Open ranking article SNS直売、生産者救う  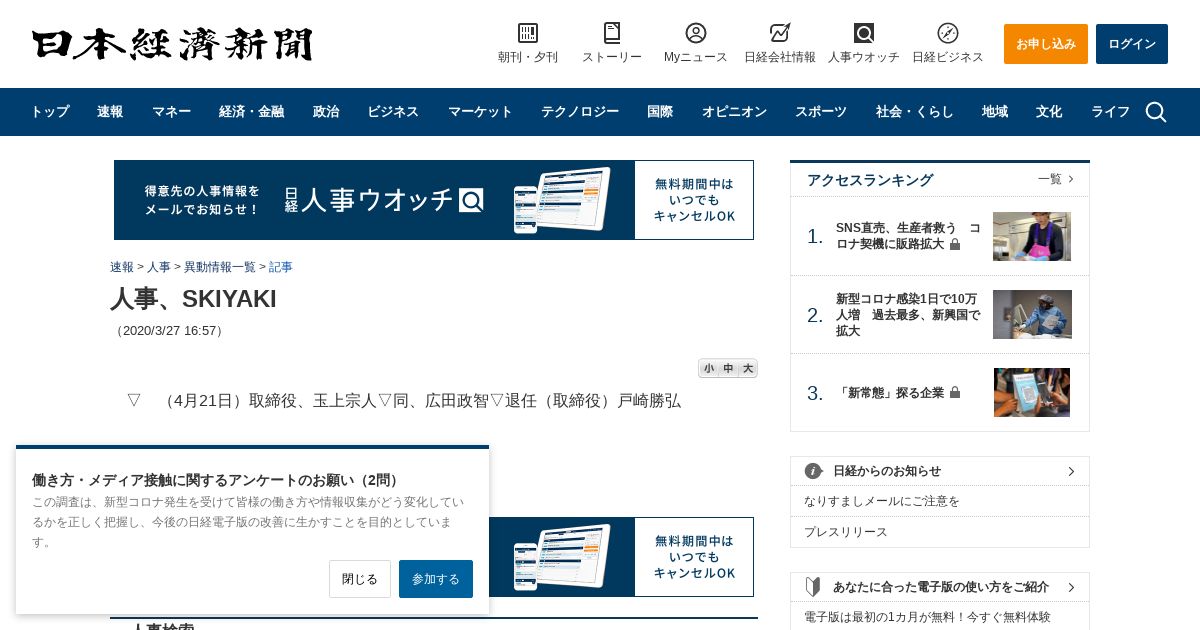coord(908,236)
